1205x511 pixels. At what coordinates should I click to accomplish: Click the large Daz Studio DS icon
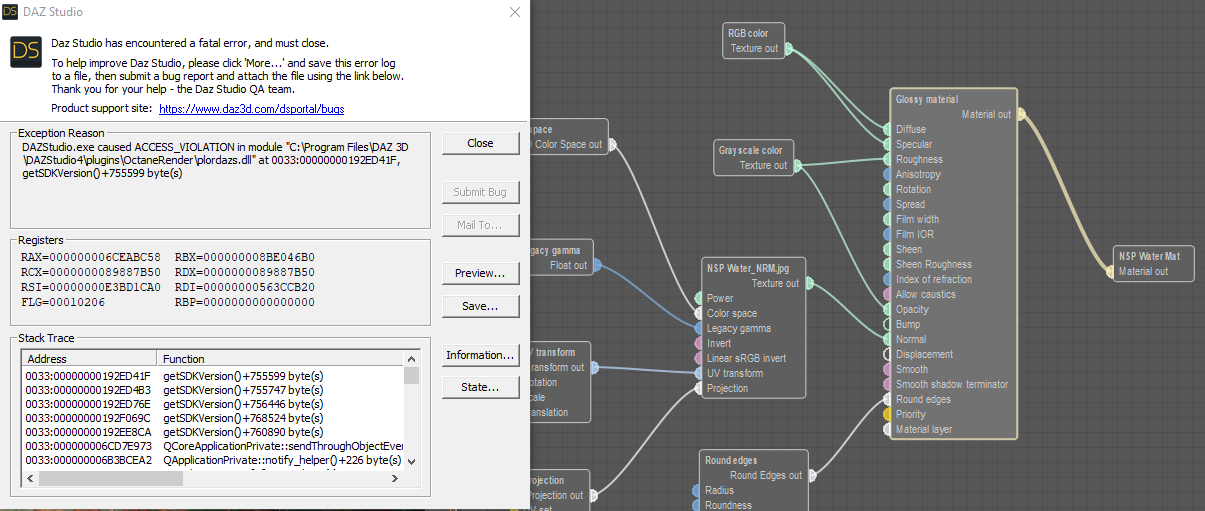click(26, 52)
